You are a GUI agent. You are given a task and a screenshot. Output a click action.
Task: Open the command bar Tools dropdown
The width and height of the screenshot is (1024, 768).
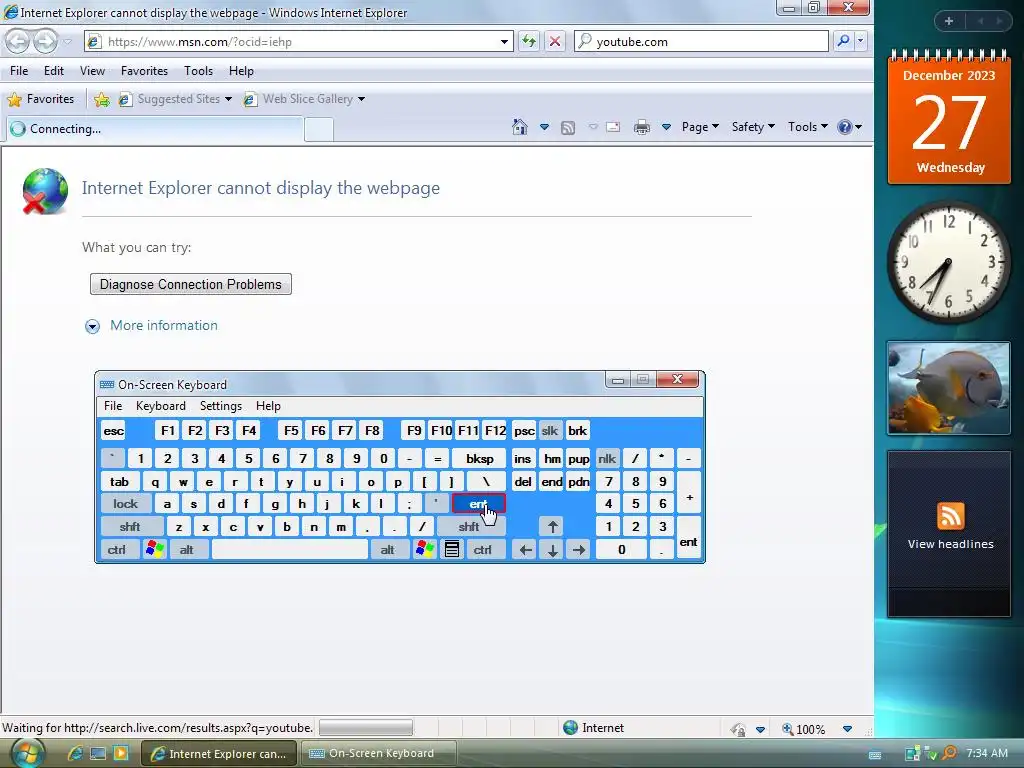(x=808, y=127)
